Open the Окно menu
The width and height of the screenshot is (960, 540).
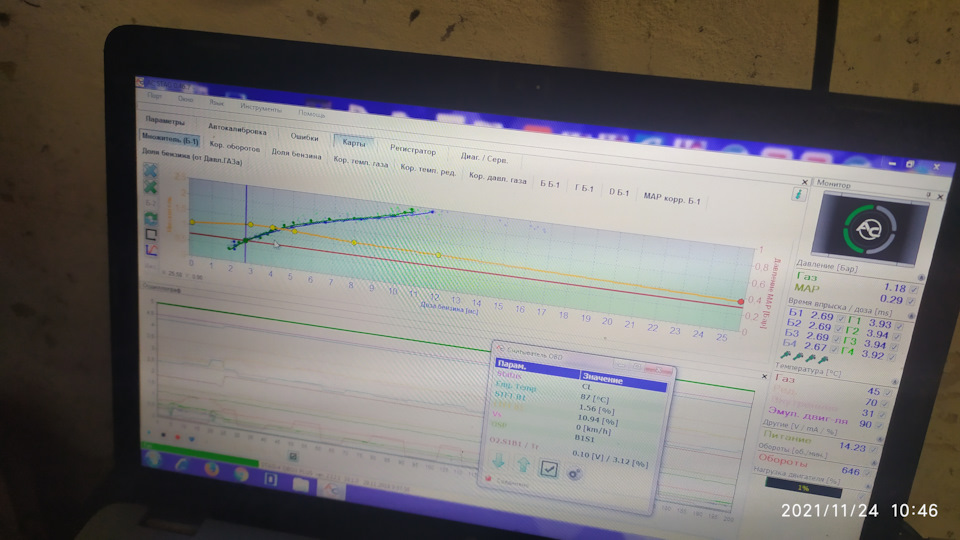186,99
